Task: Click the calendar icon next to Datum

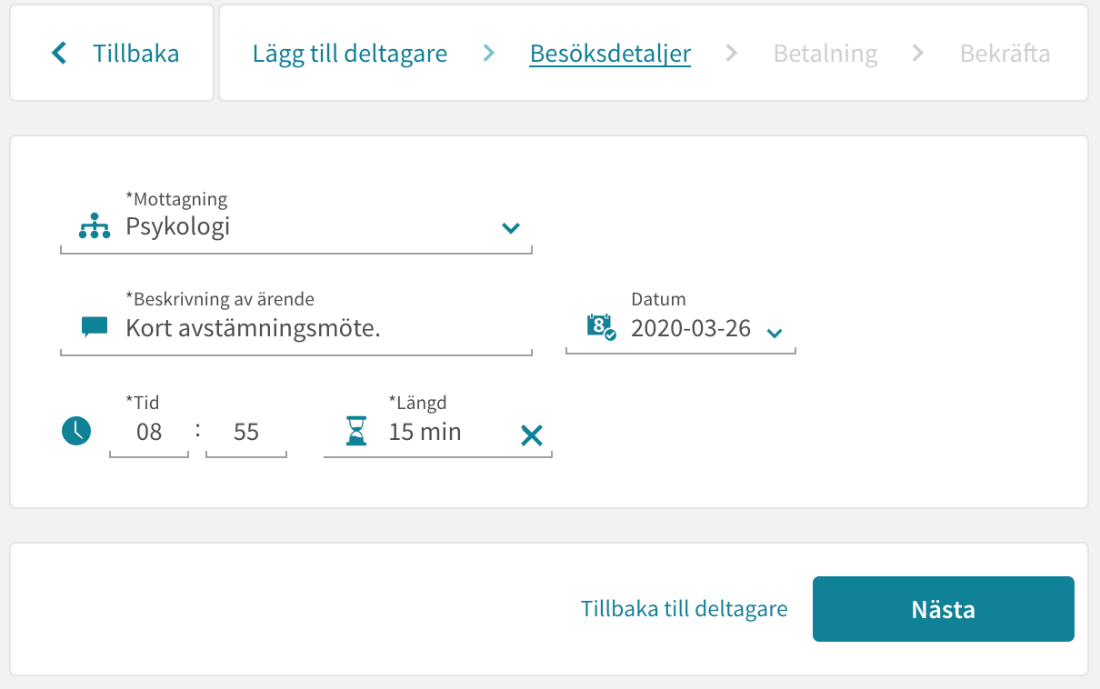Action: click(x=601, y=327)
